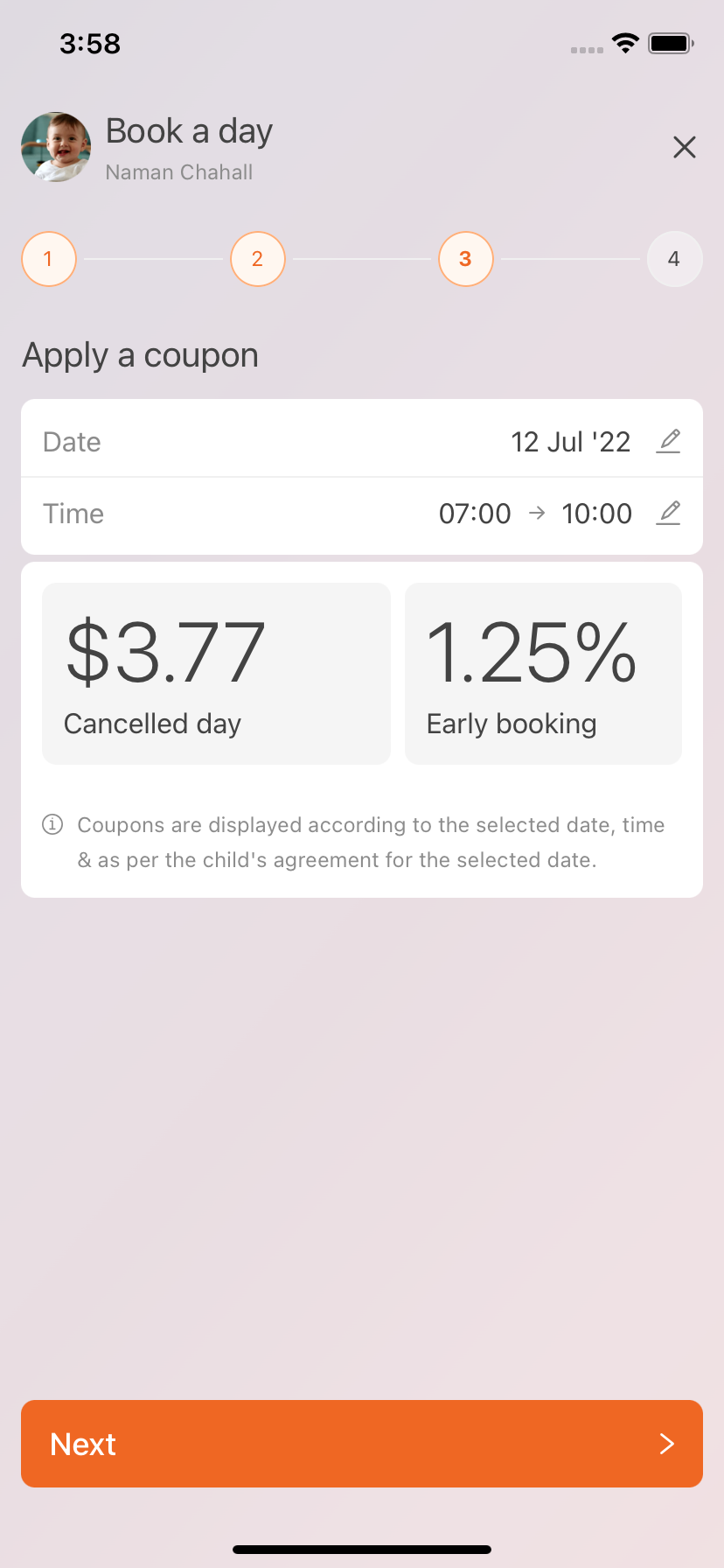Click the chevron arrow on Next
The width and height of the screenshot is (724, 1568).
(x=667, y=1444)
